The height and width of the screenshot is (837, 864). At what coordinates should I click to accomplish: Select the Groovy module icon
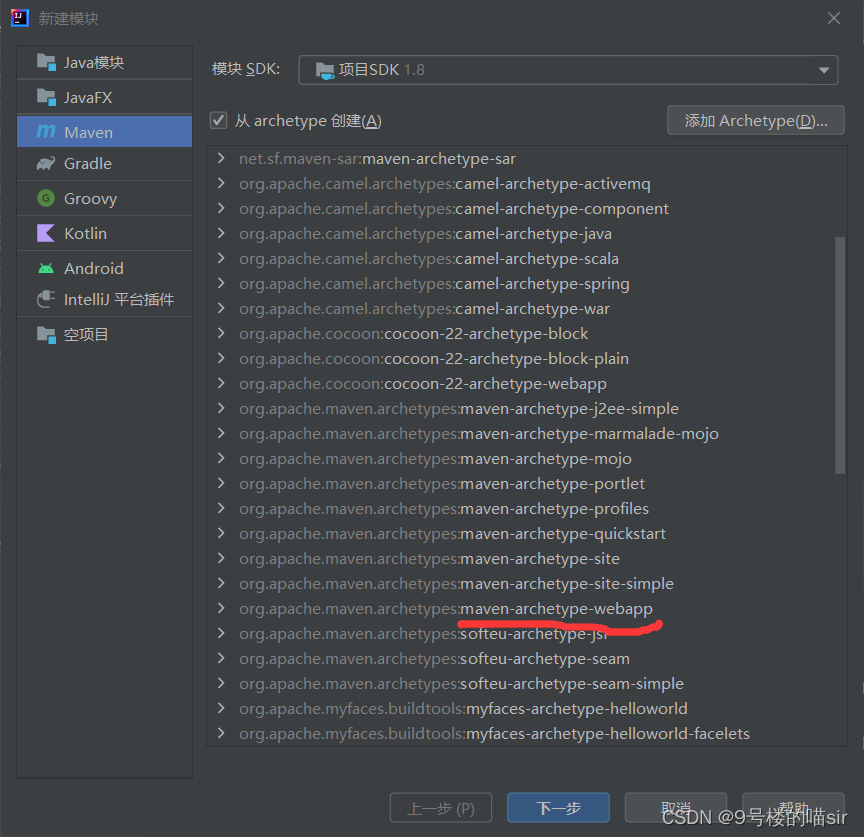pos(46,198)
